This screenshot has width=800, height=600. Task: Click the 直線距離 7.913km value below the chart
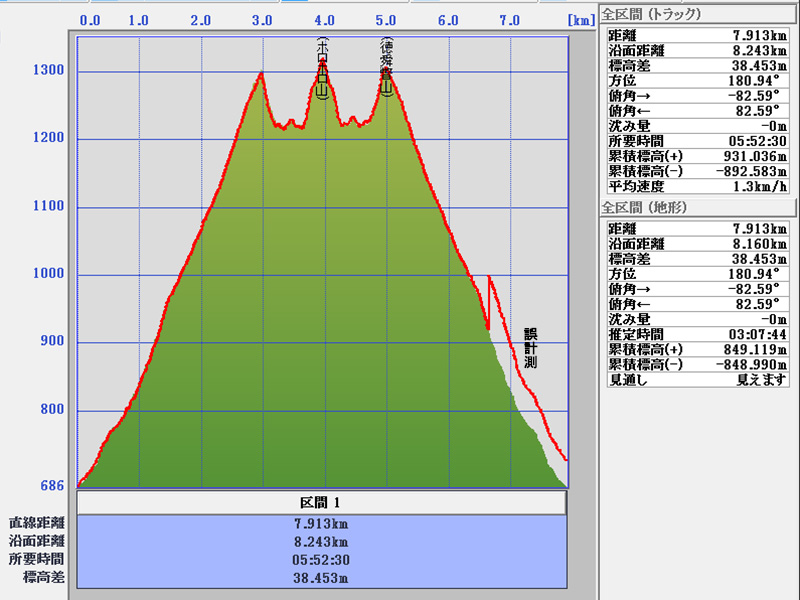pos(322,523)
